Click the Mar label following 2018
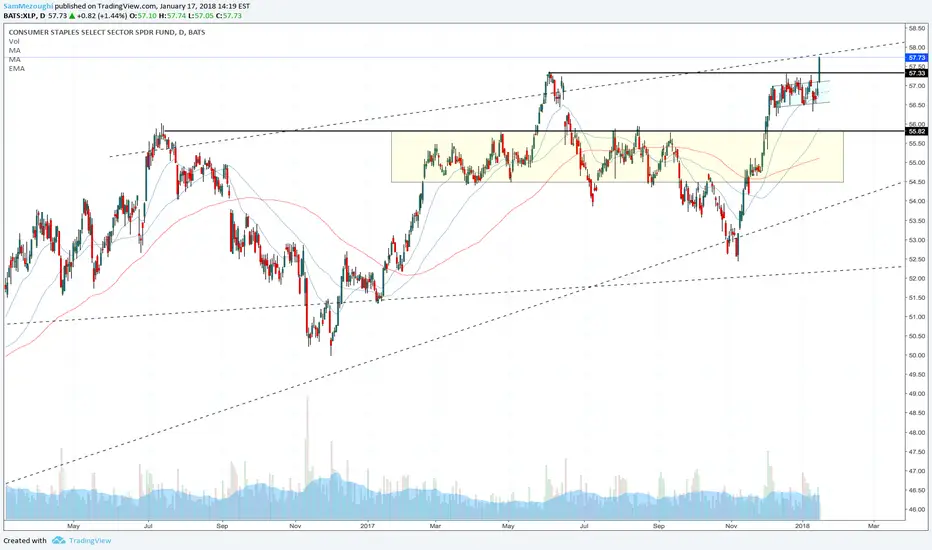This screenshot has height=550, width=932. click(873, 526)
